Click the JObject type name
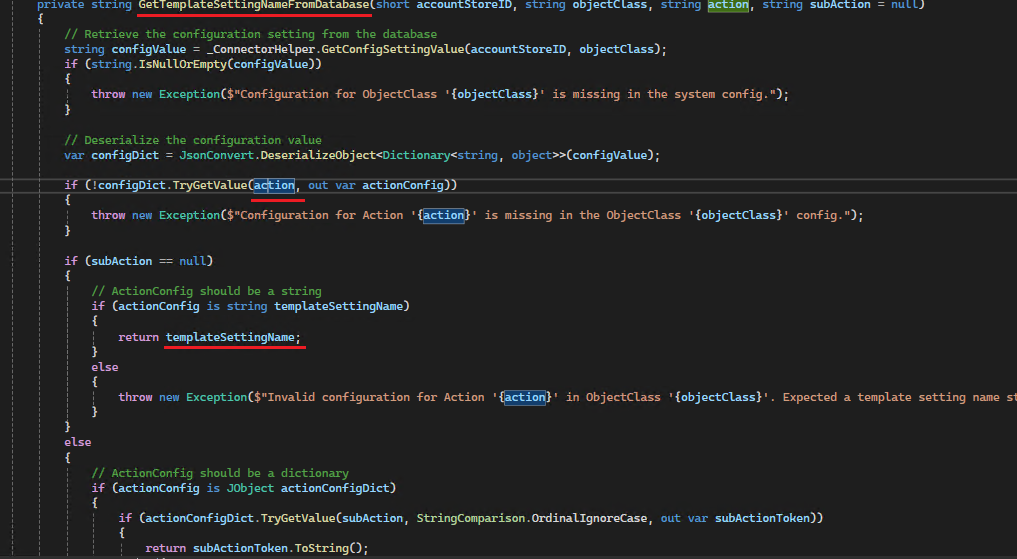The width and height of the screenshot is (1017, 559). coord(250,488)
